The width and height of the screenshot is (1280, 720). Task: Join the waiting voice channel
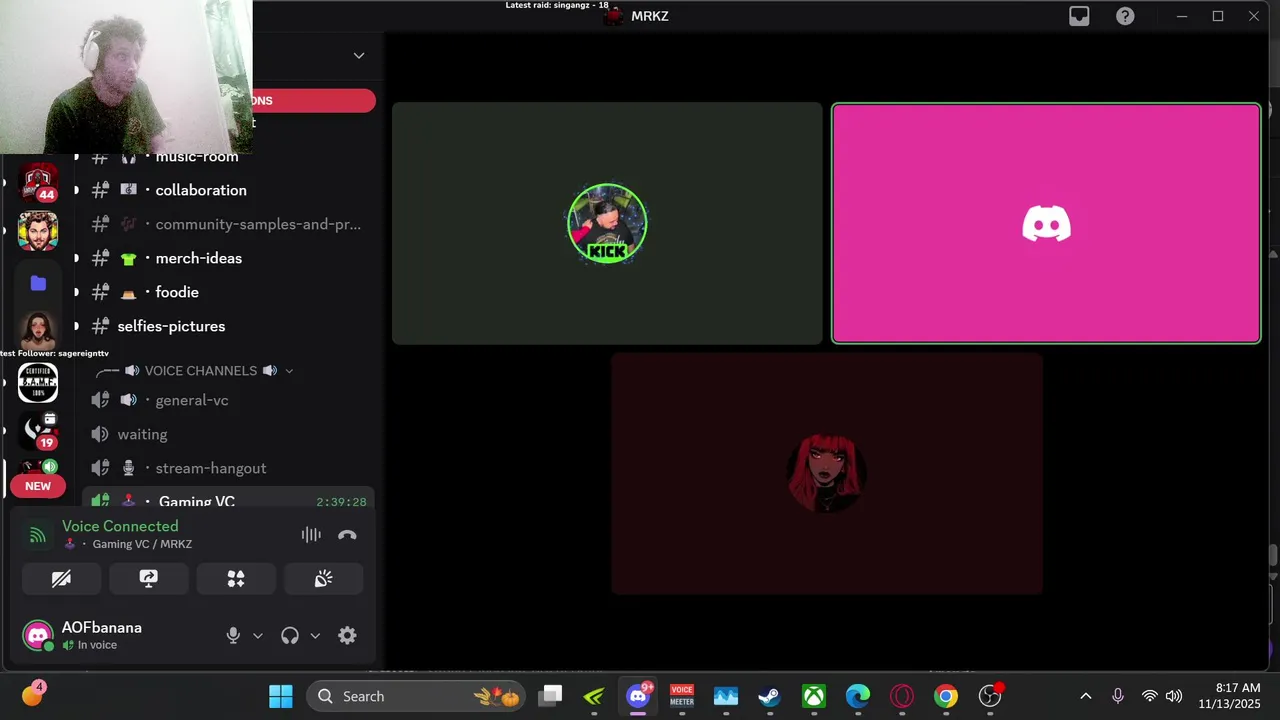tap(142, 434)
